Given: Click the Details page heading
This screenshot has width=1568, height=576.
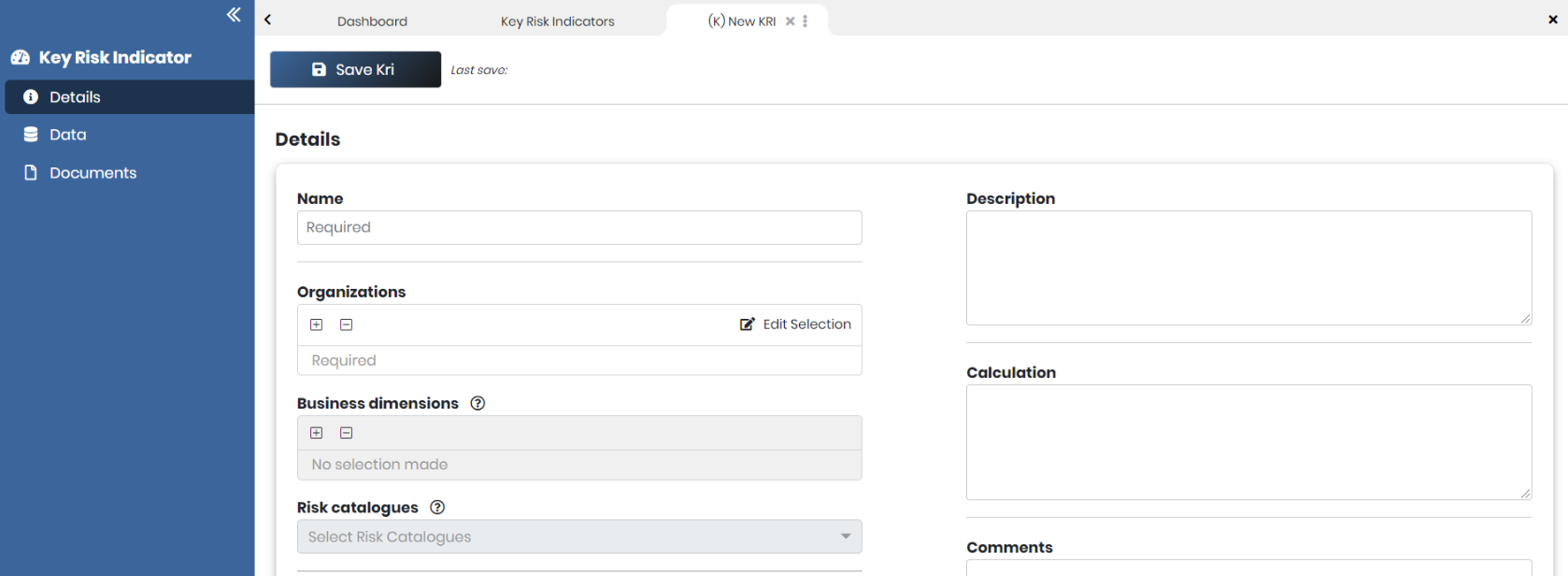Looking at the screenshot, I should (x=307, y=139).
